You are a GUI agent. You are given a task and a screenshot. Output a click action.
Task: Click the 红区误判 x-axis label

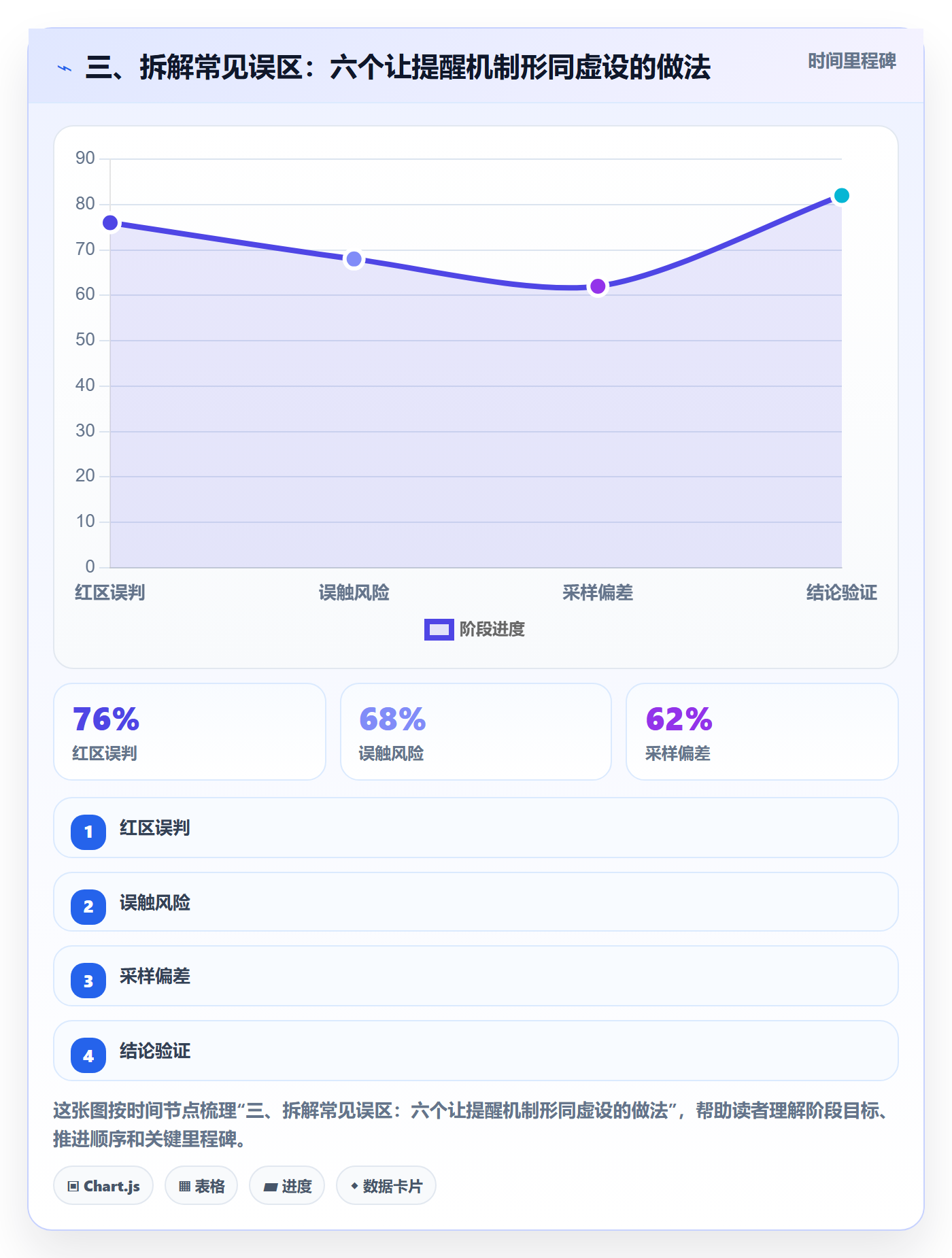click(110, 593)
